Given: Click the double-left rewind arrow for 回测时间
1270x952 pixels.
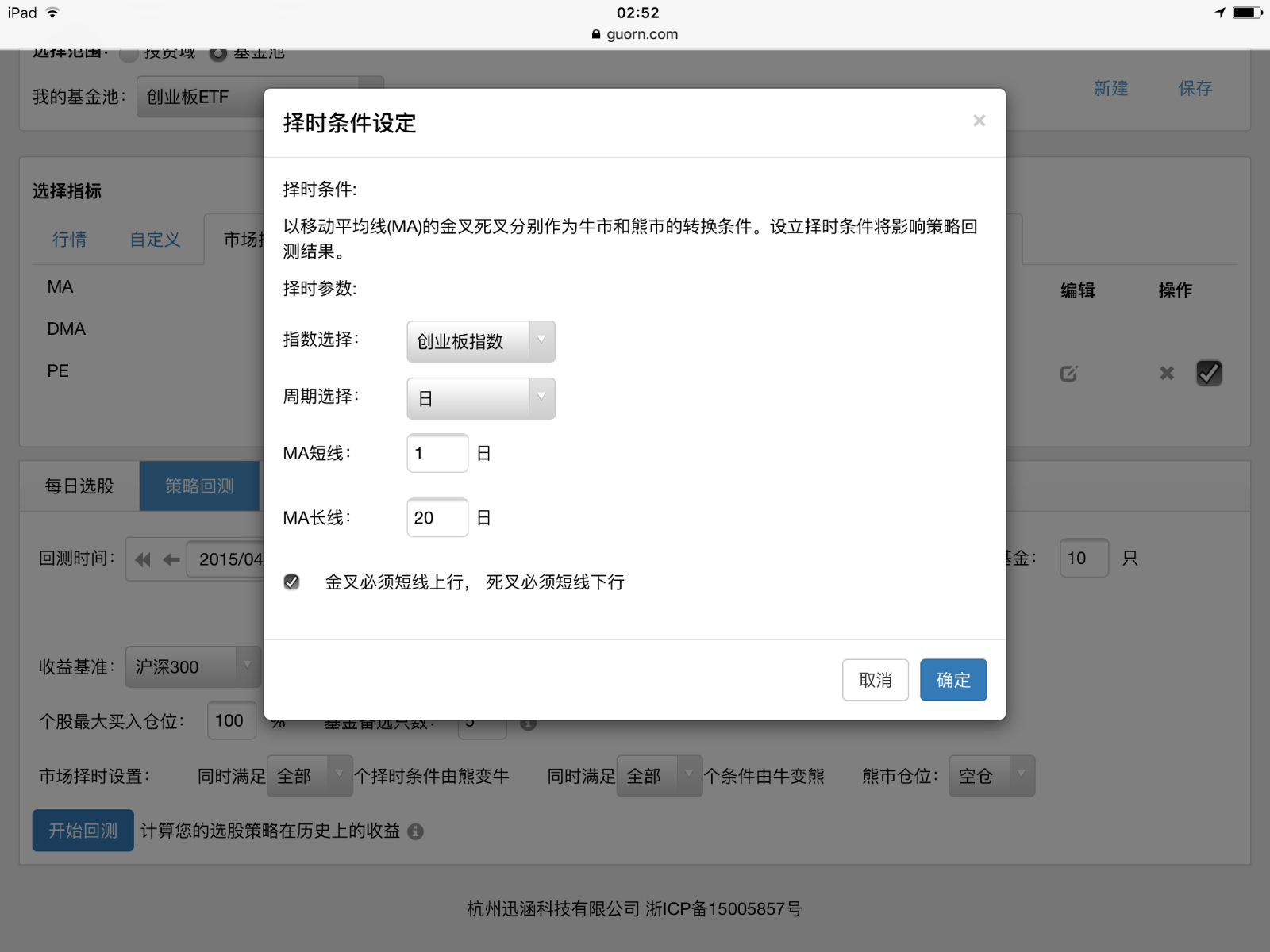Looking at the screenshot, I should (x=143, y=560).
